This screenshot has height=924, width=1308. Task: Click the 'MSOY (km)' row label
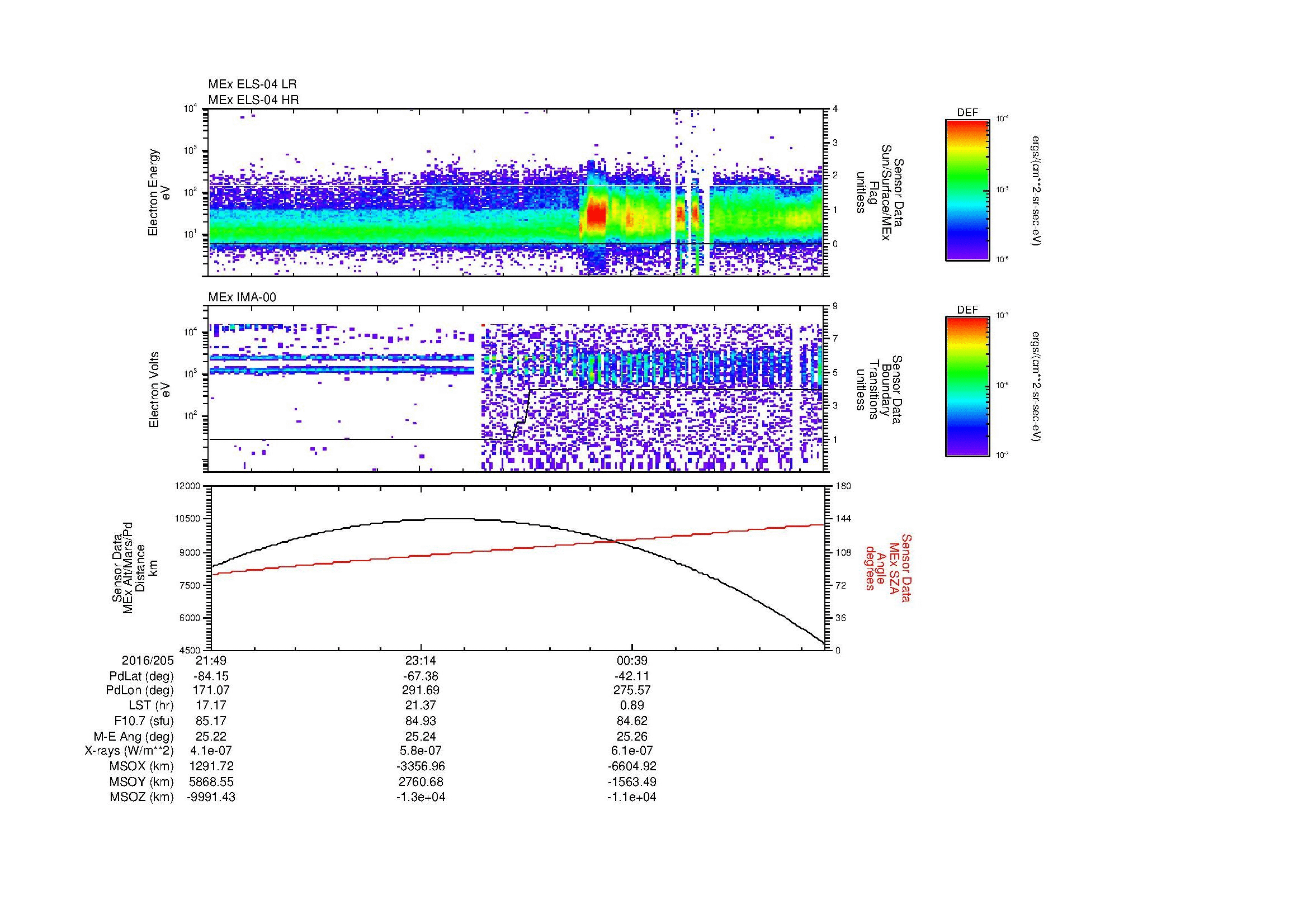pos(141,781)
